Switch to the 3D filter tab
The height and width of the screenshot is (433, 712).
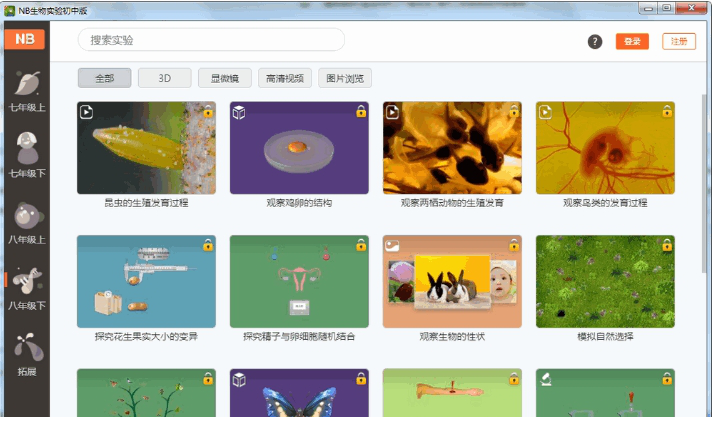coord(164,78)
